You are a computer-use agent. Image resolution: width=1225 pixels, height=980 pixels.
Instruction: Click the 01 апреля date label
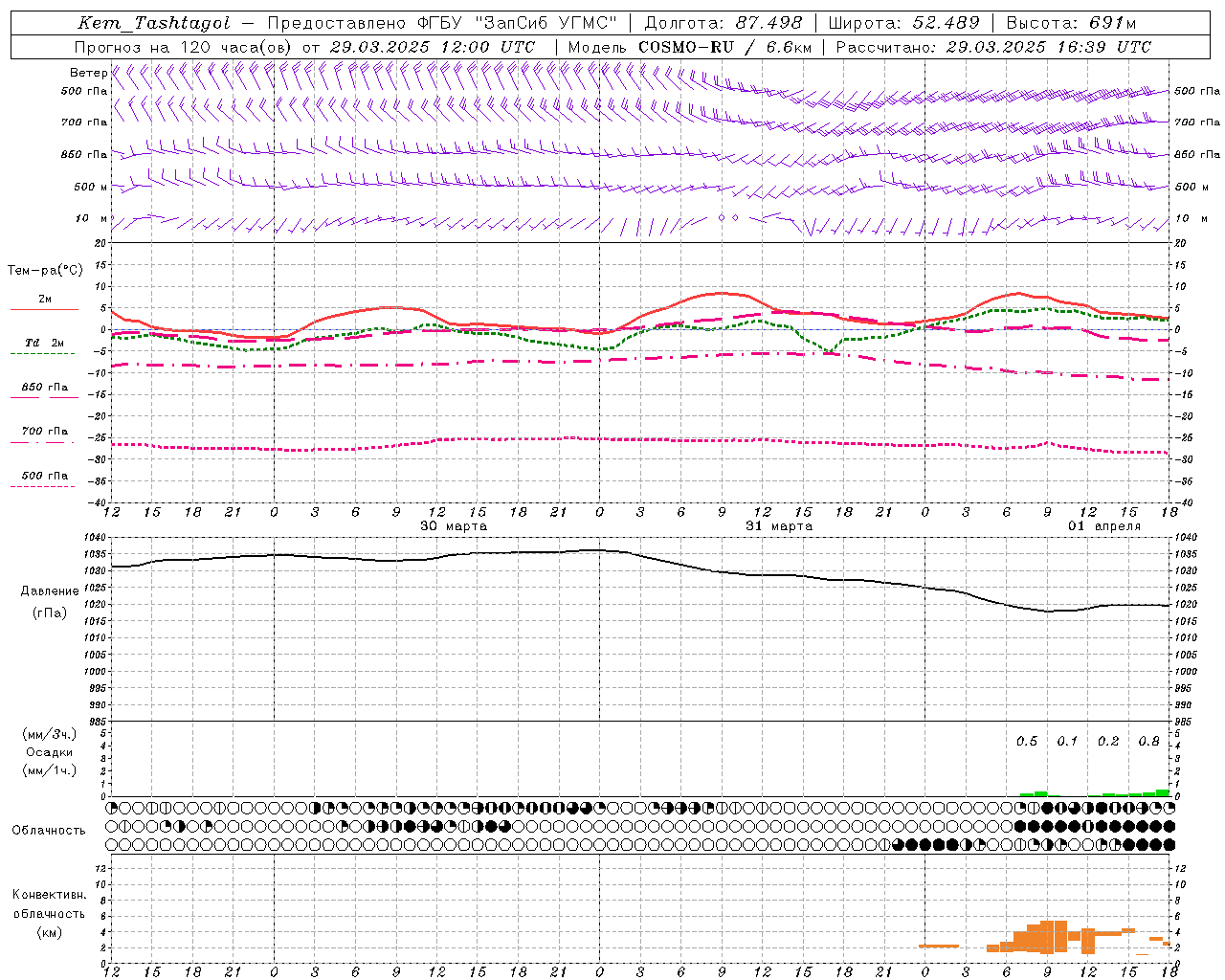point(1104,526)
